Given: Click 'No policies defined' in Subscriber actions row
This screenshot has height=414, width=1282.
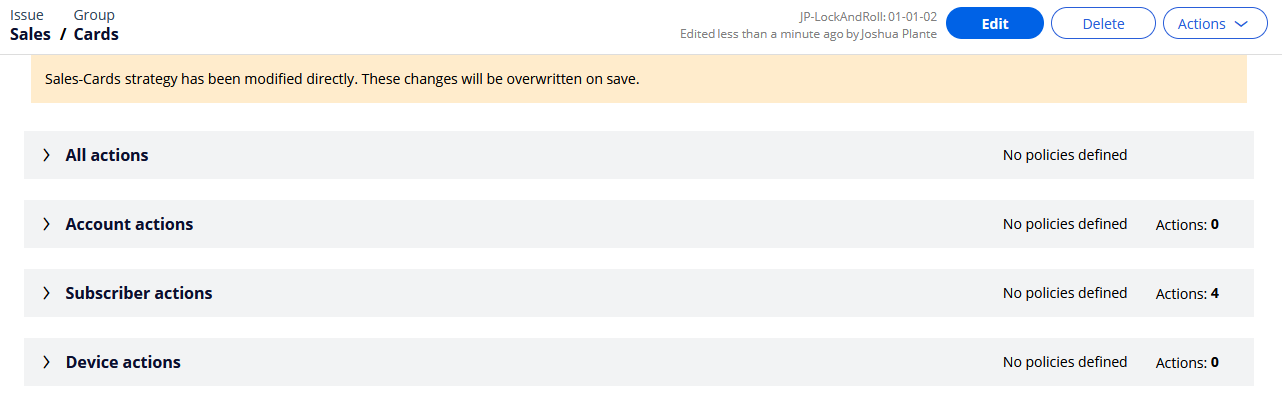Looking at the screenshot, I should pos(1064,293).
